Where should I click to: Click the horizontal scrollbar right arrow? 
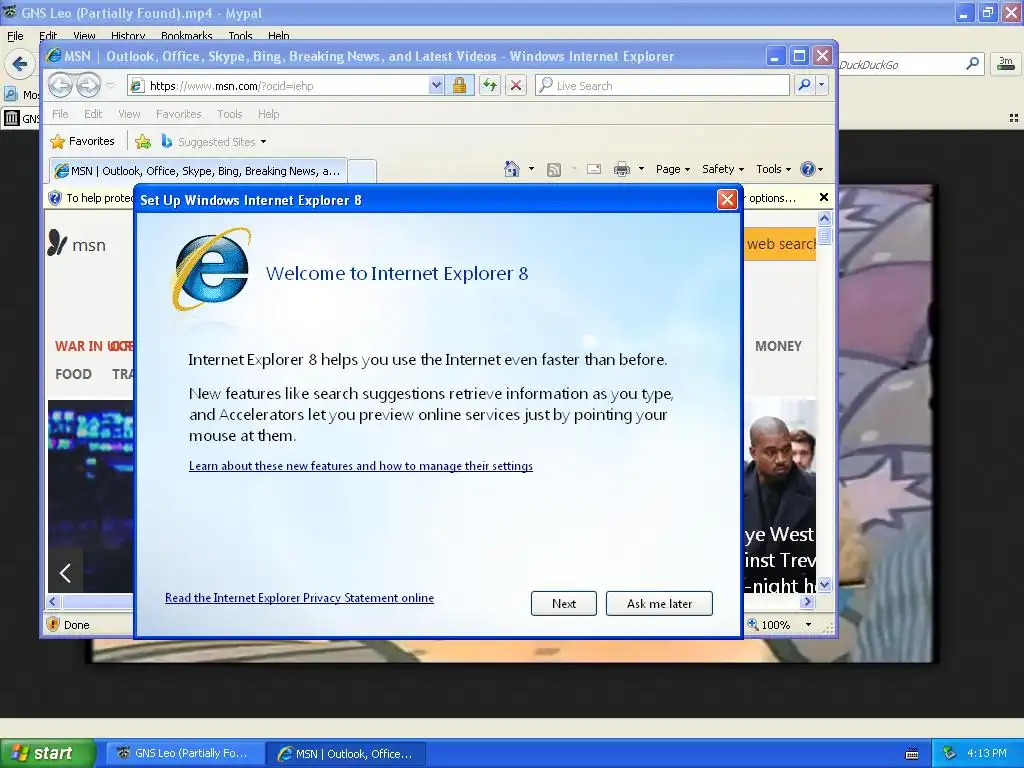[x=808, y=601]
